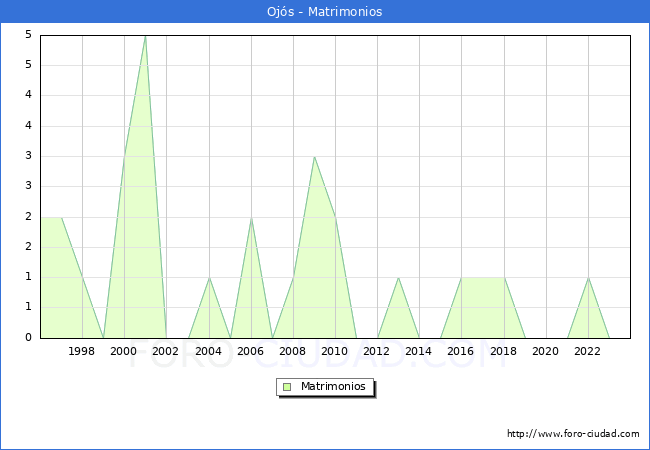The height and width of the screenshot is (450, 650).
Task: Click the Matrimonios legend label
Action: pos(332,387)
